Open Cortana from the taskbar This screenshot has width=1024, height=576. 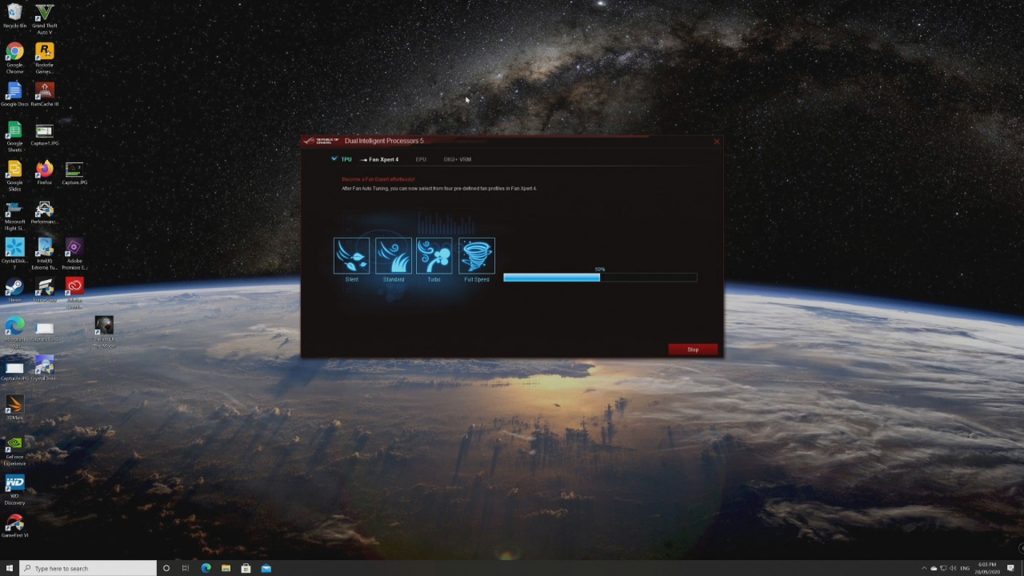pos(166,568)
